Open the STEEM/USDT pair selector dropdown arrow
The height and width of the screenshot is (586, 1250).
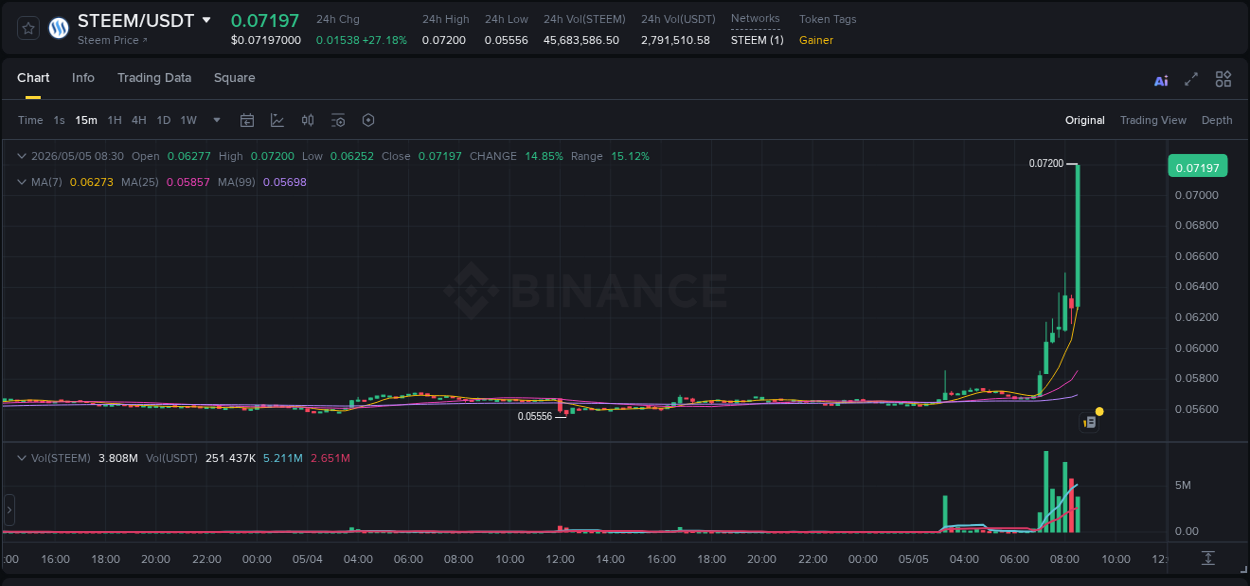[206, 20]
